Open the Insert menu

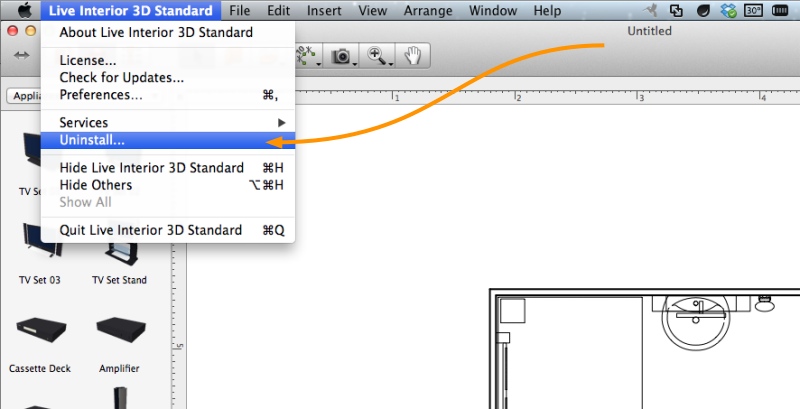[x=325, y=10]
